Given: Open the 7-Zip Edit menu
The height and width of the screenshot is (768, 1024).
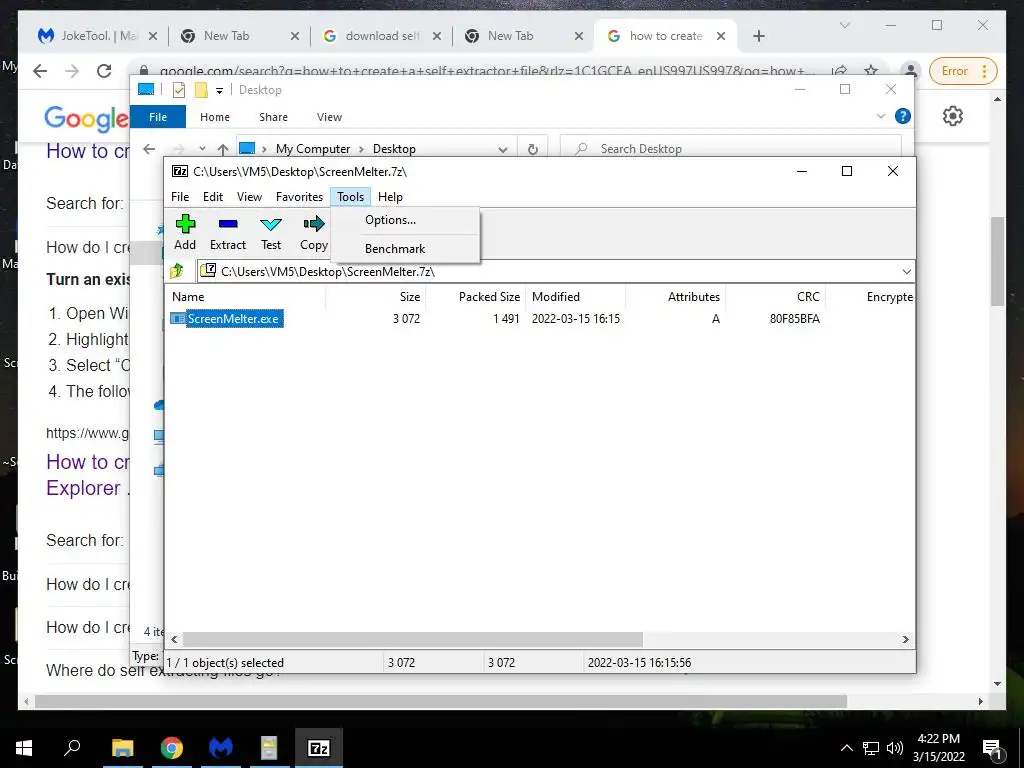Looking at the screenshot, I should 213,197.
